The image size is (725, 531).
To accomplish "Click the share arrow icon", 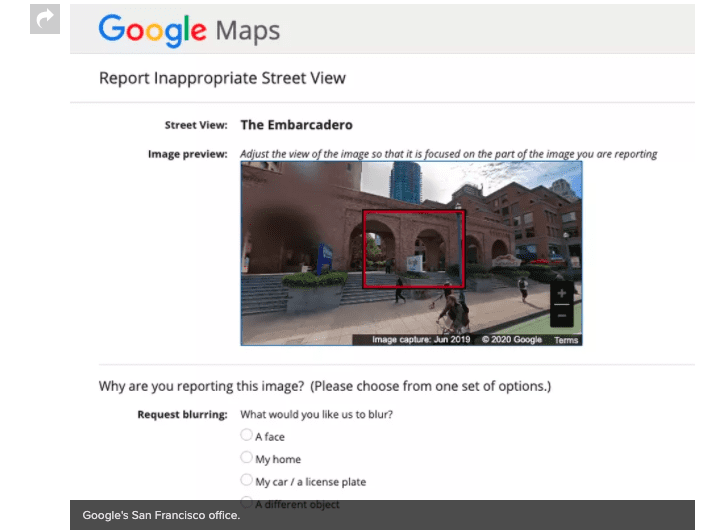I will click(x=45, y=18).
